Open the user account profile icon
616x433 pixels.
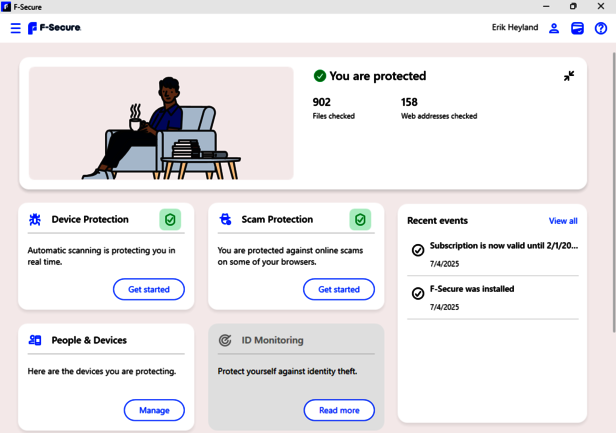point(553,28)
